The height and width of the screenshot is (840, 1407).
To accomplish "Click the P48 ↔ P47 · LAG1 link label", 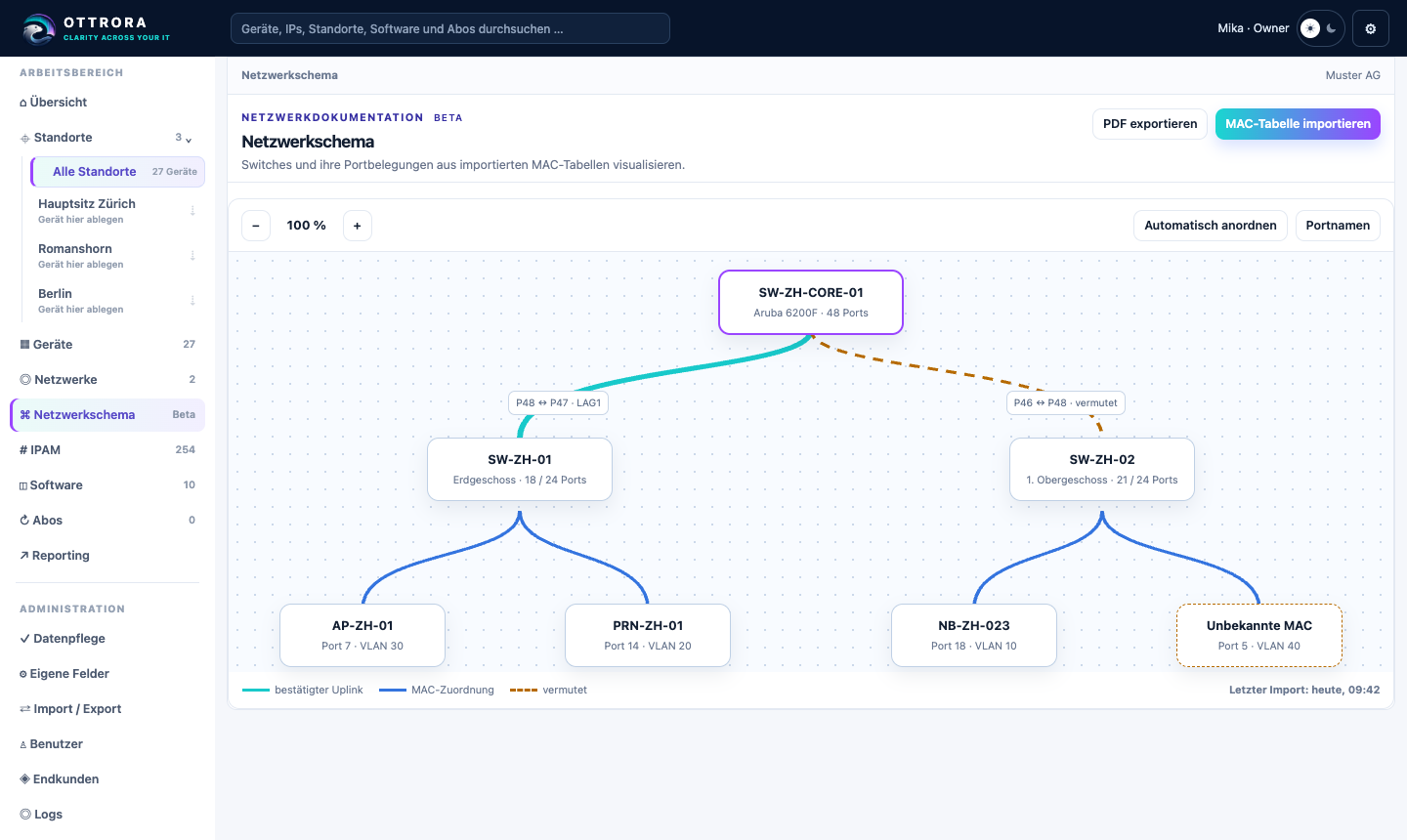I will point(559,403).
